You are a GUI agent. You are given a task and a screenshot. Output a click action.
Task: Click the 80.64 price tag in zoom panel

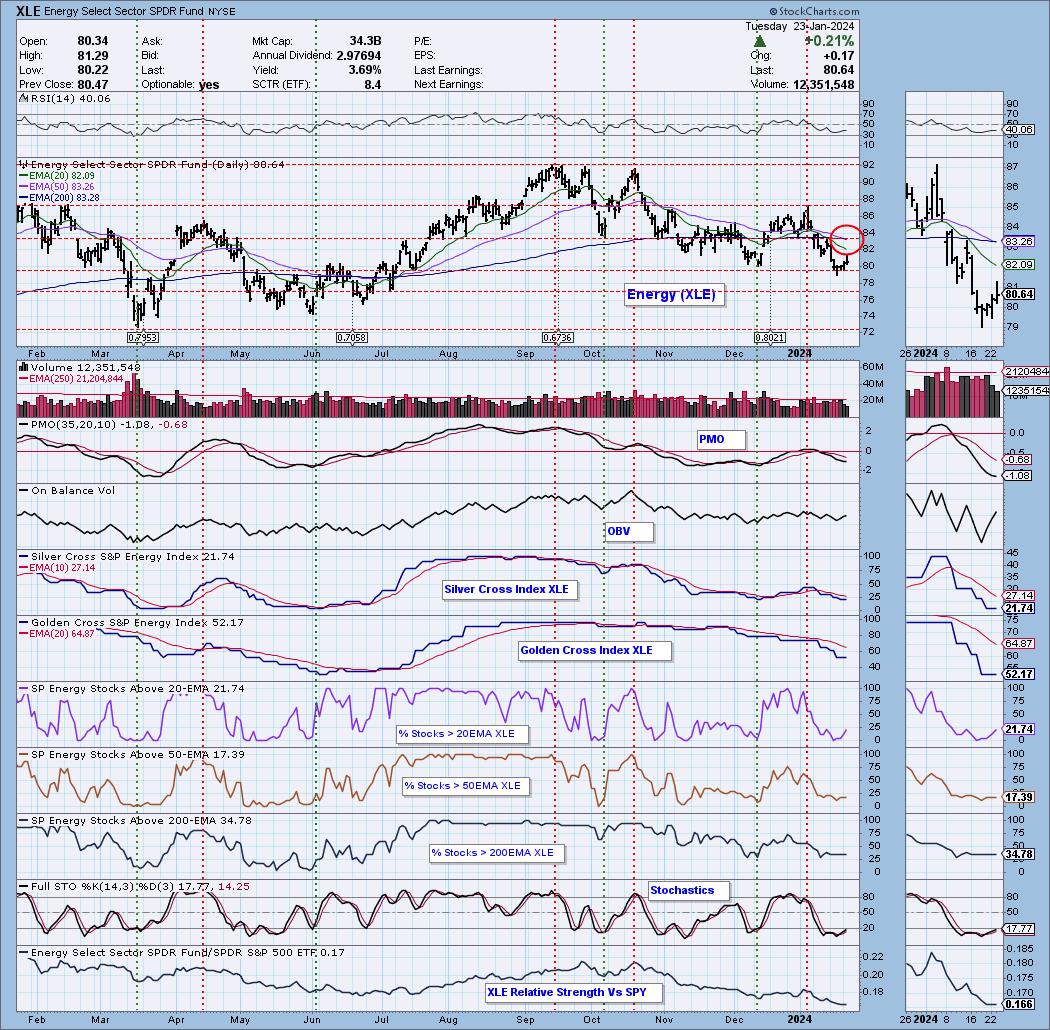1019,294
